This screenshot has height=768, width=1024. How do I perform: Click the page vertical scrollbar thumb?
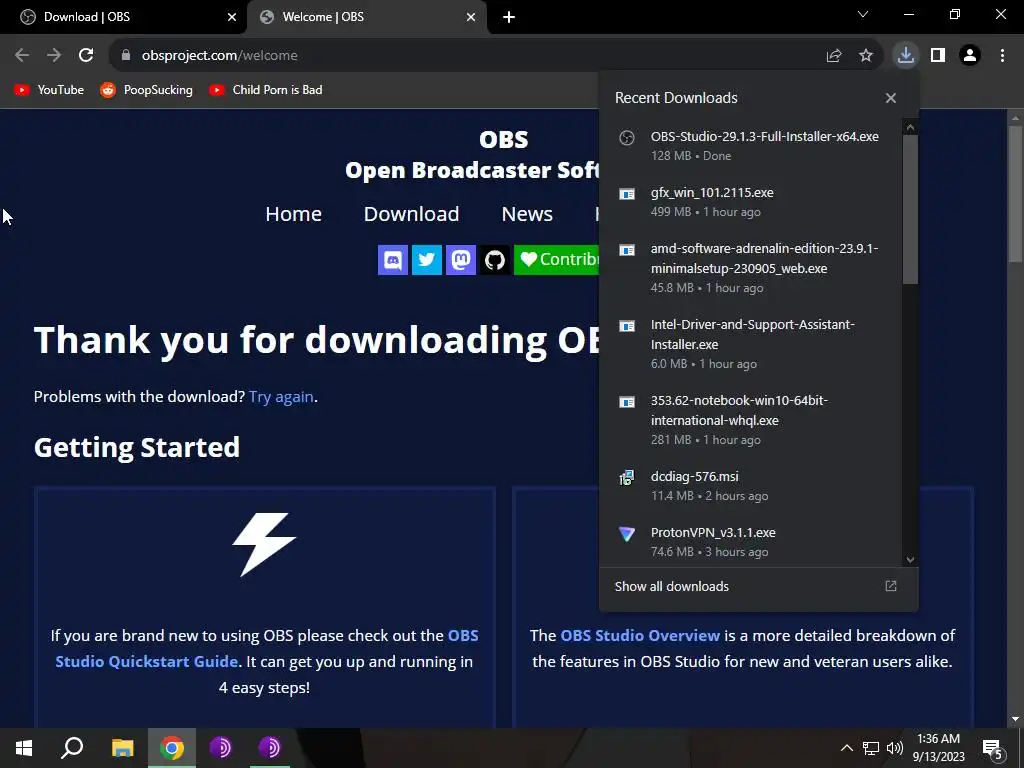[1015, 193]
